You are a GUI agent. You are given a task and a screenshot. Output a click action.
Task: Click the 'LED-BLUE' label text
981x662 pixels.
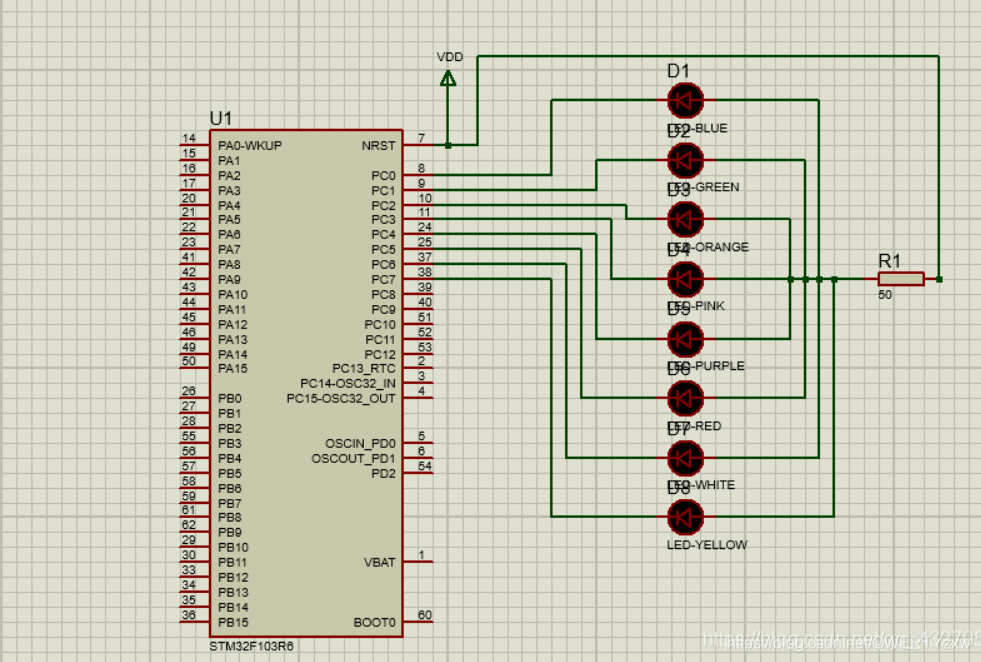pyautogui.click(x=697, y=128)
